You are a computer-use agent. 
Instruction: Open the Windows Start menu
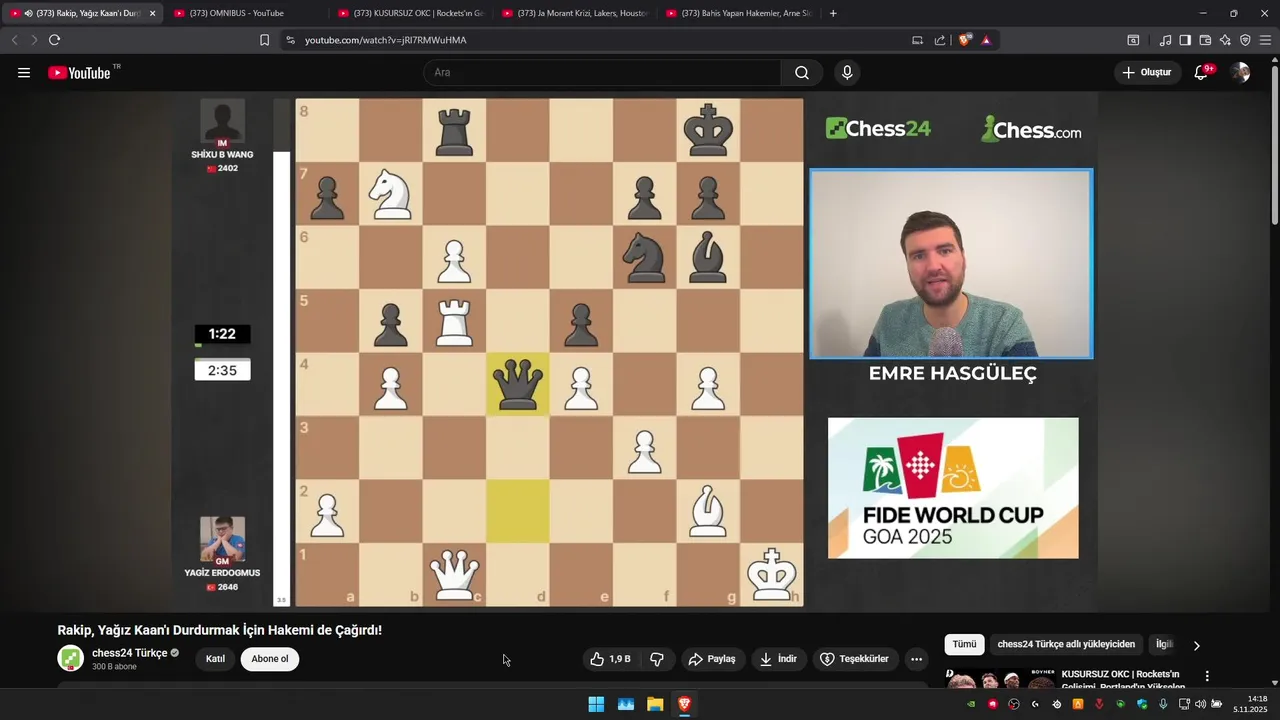[596, 704]
